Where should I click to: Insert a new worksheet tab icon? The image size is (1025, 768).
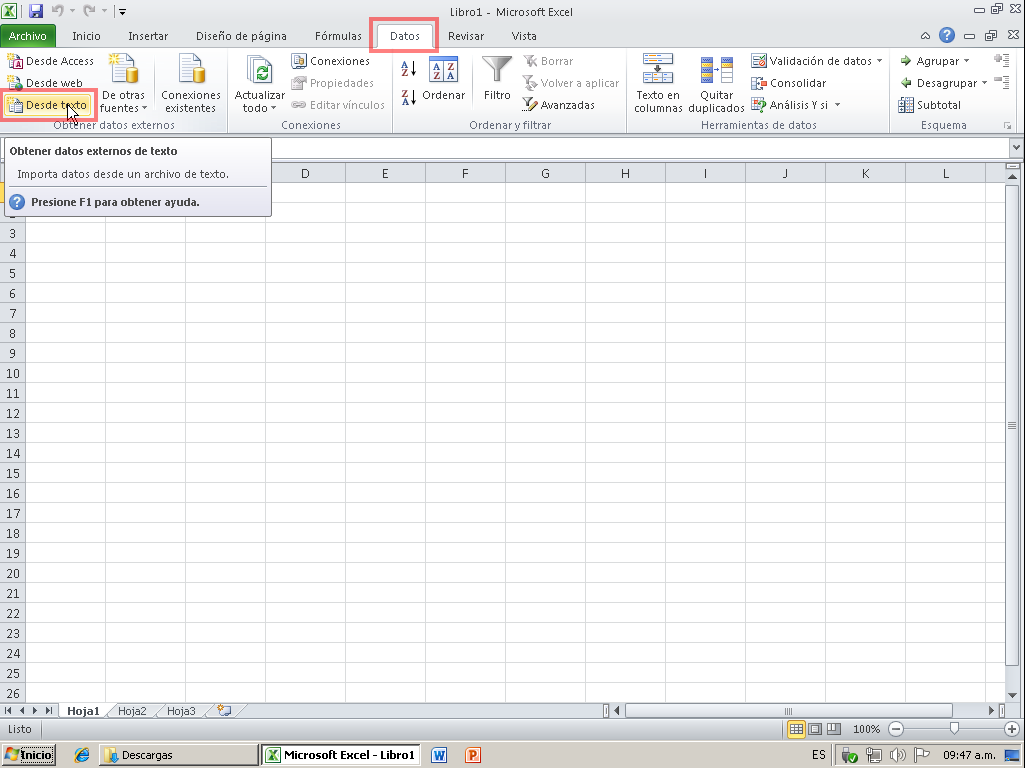[x=224, y=710]
